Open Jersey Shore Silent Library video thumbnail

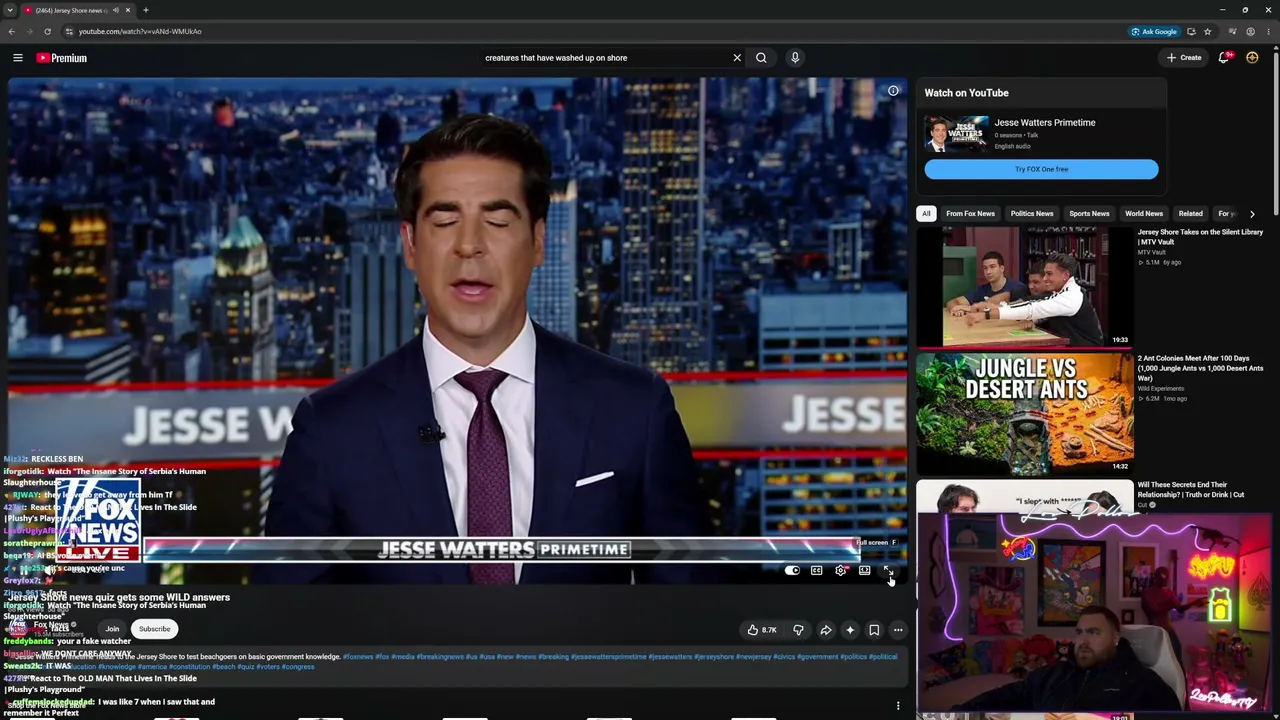pyautogui.click(x=1025, y=287)
